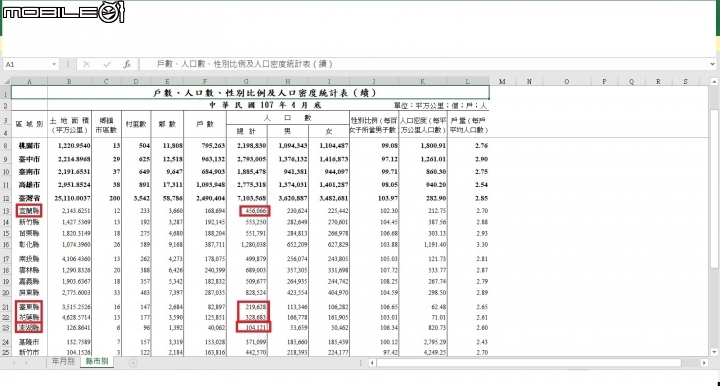Click the 臺灣省 cell
The height and width of the screenshot is (386, 720).
29,199
